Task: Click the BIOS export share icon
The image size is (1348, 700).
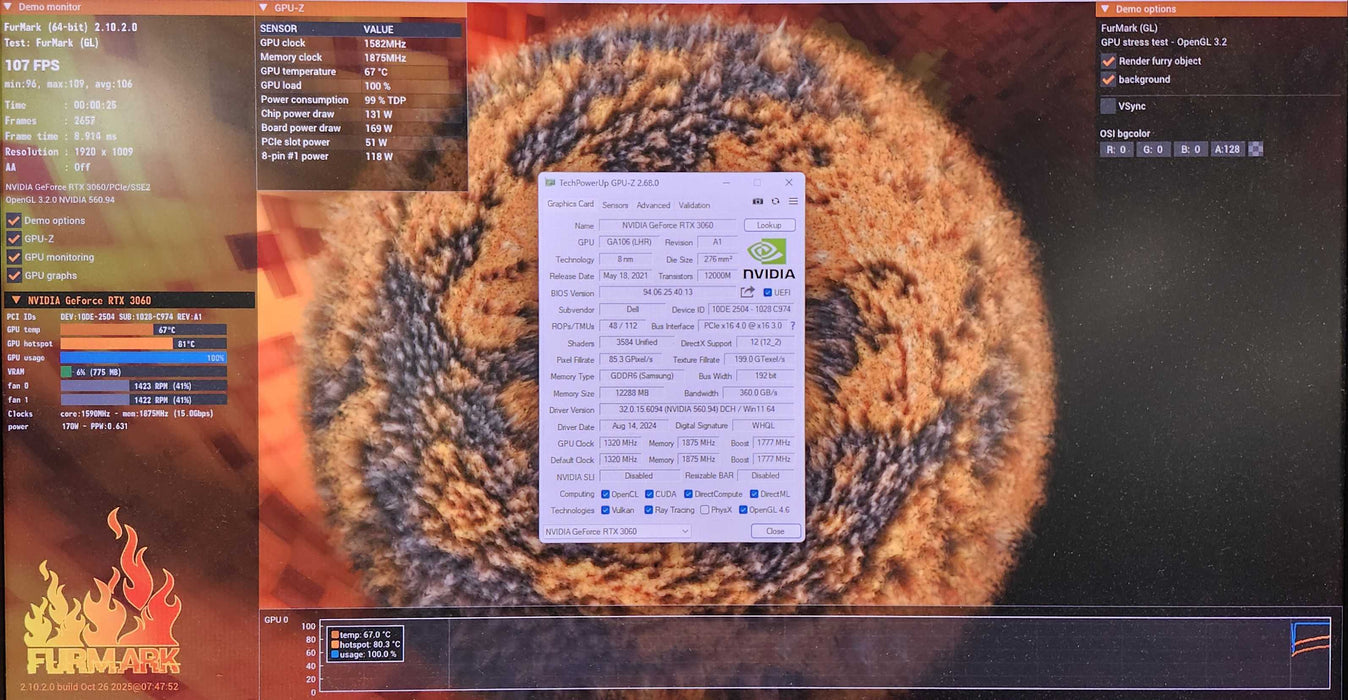Action: pyautogui.click(x=747, y=292)
